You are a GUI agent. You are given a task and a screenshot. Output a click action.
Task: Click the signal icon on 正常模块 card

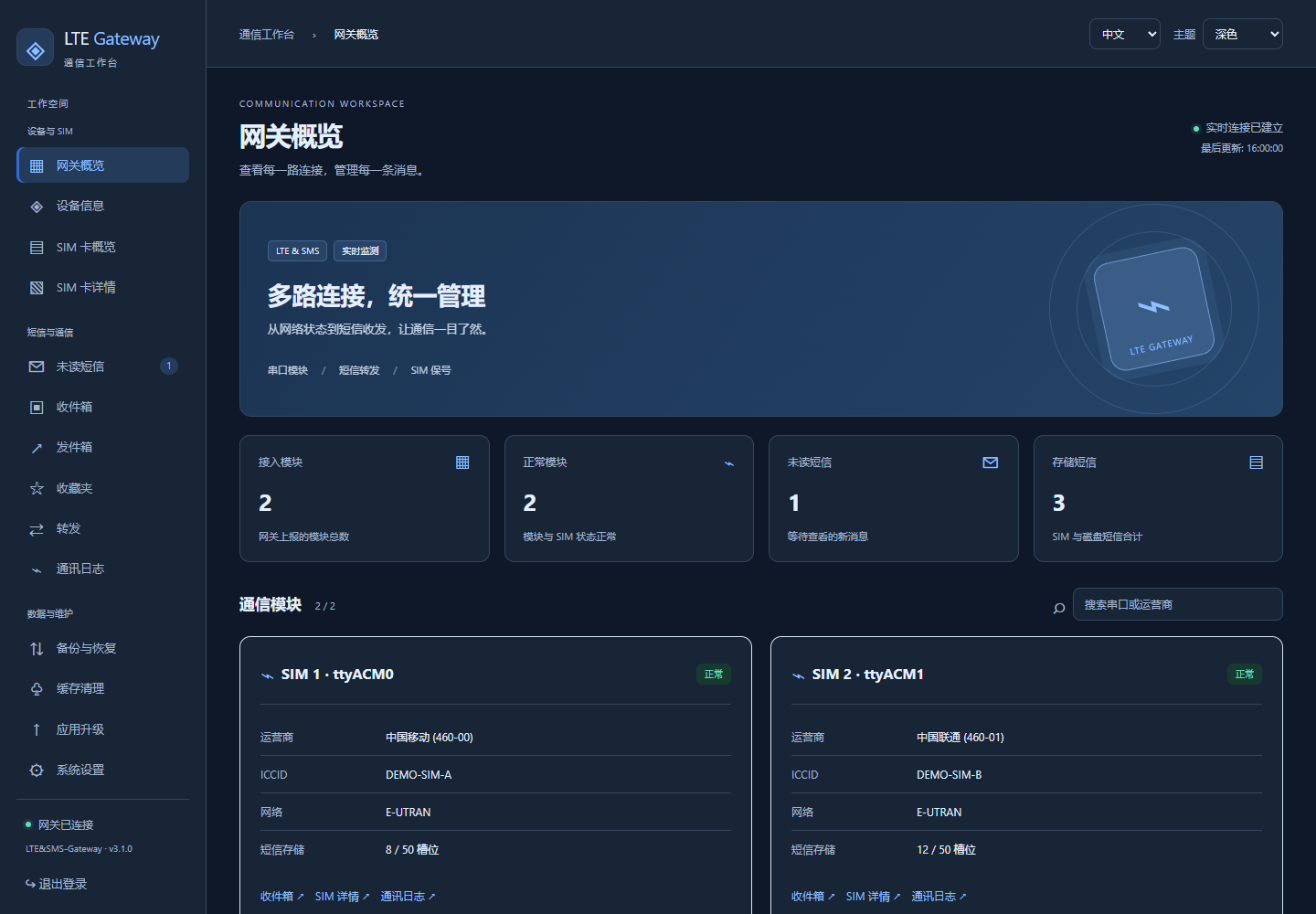[x=729, y=463]
